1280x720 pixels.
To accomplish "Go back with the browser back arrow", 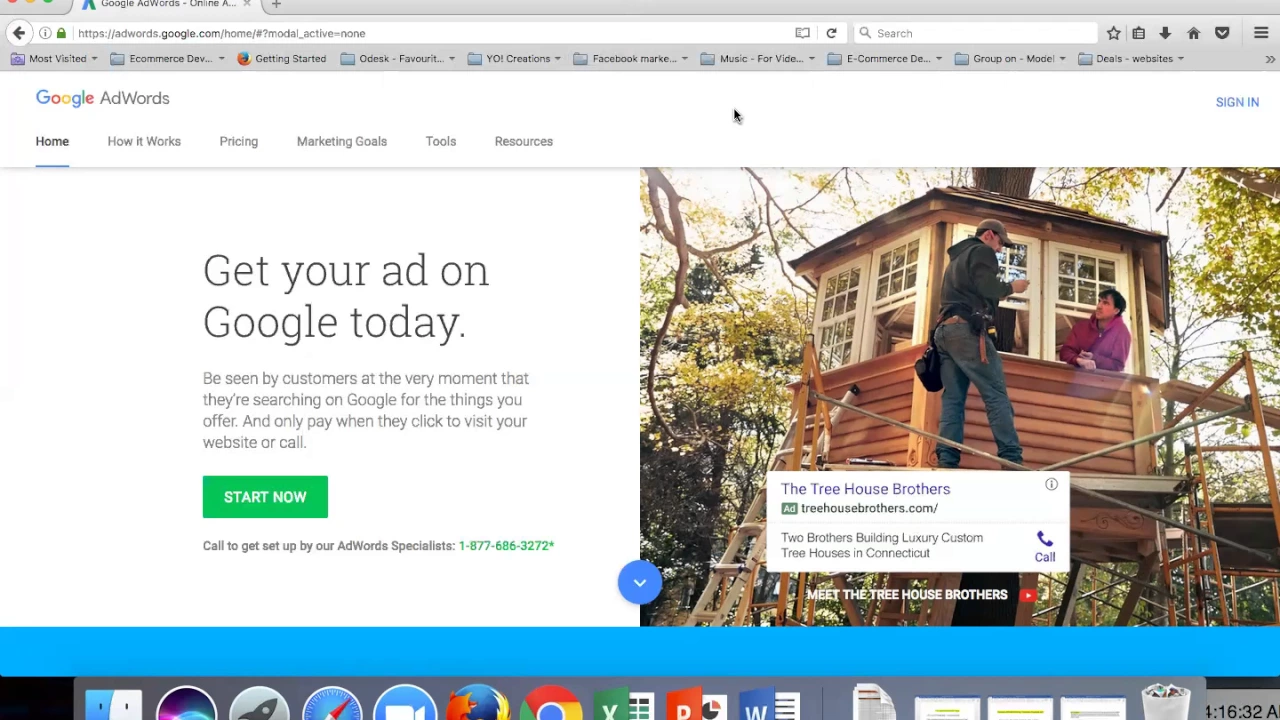I will click(x=19, y=33).
